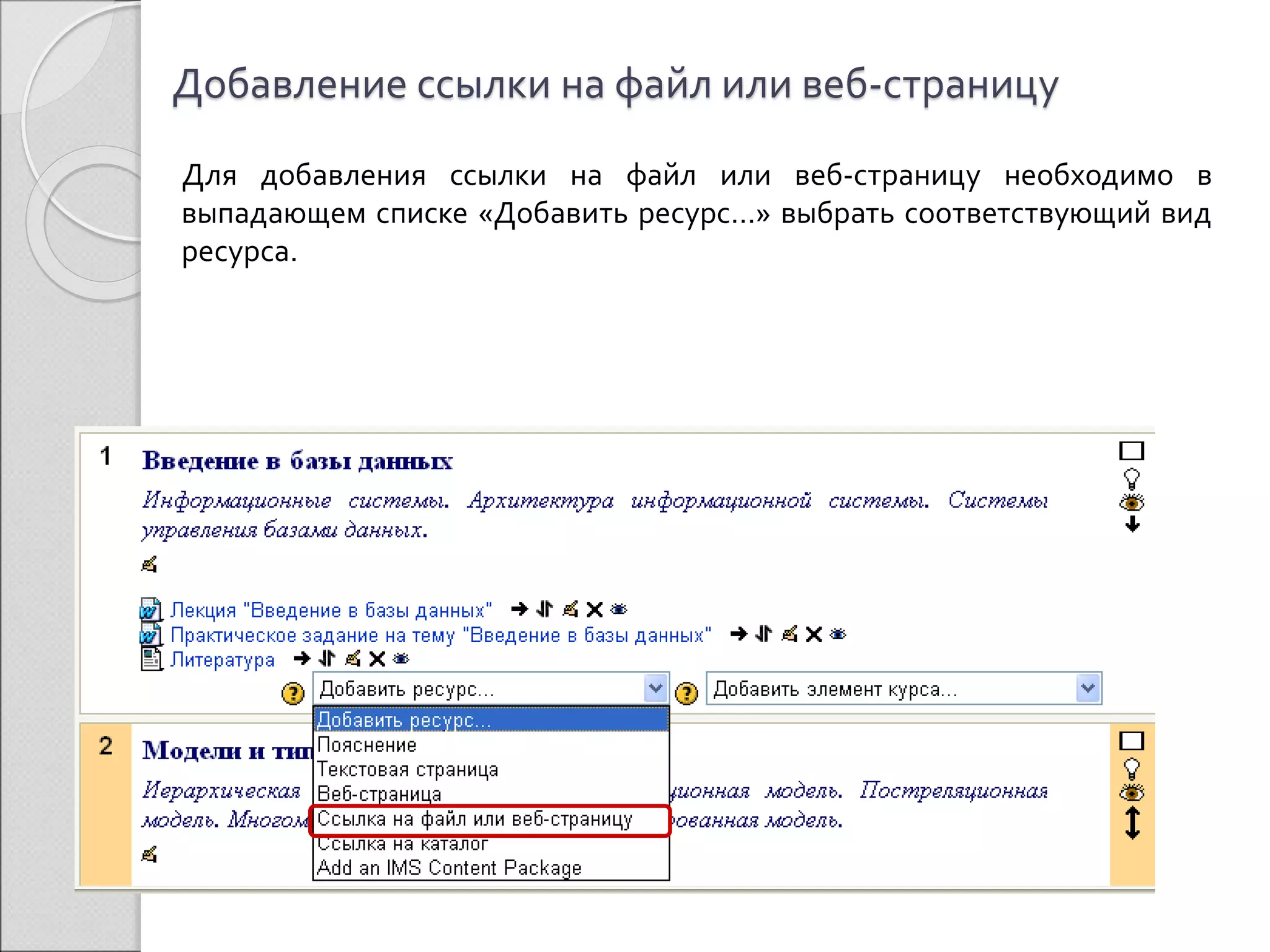This screenshot has height=952, width=1270.
Task: Open help icon beside Добавить ресурс dropdown
Action: 293,693
